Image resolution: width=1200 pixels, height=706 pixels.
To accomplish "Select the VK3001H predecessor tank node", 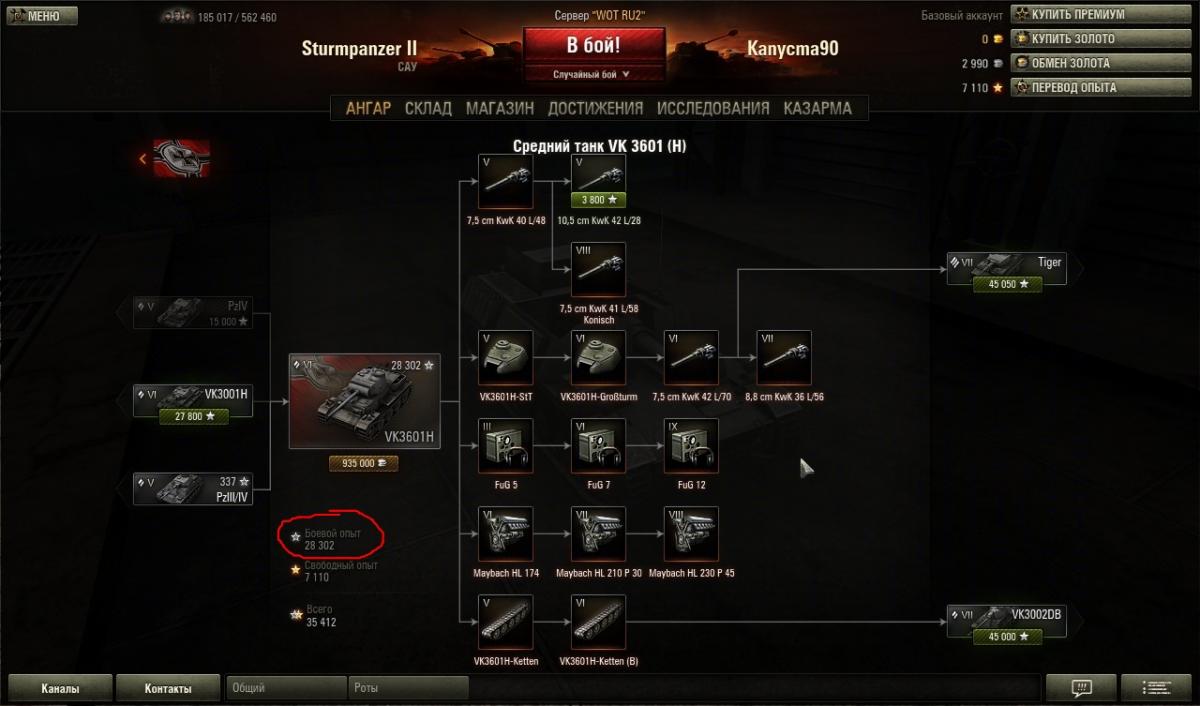I will (x=194, y=404).
